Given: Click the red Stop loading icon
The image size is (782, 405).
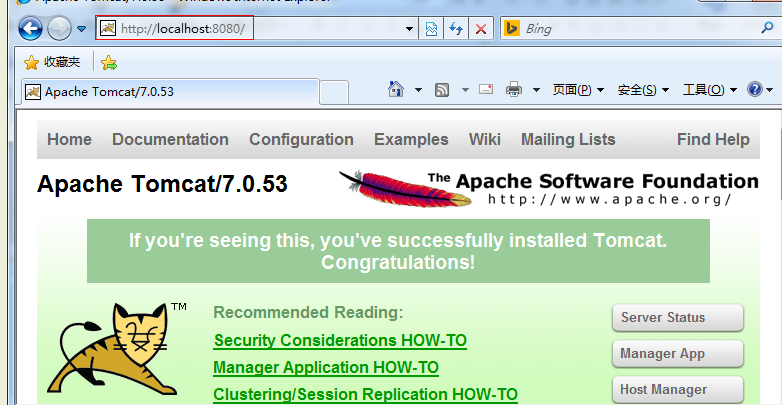Looking at the screenshot, I should point(481,29).
